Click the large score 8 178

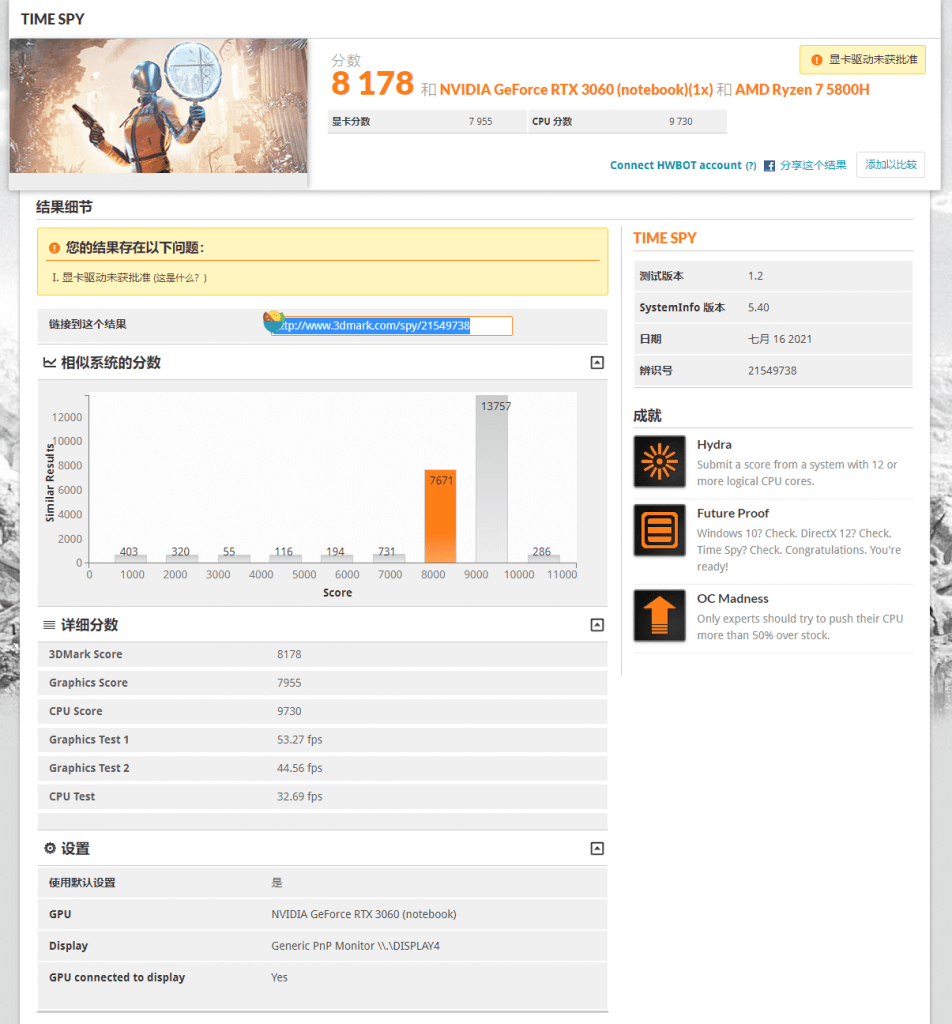pyautogui.click(x=372, y=84)
